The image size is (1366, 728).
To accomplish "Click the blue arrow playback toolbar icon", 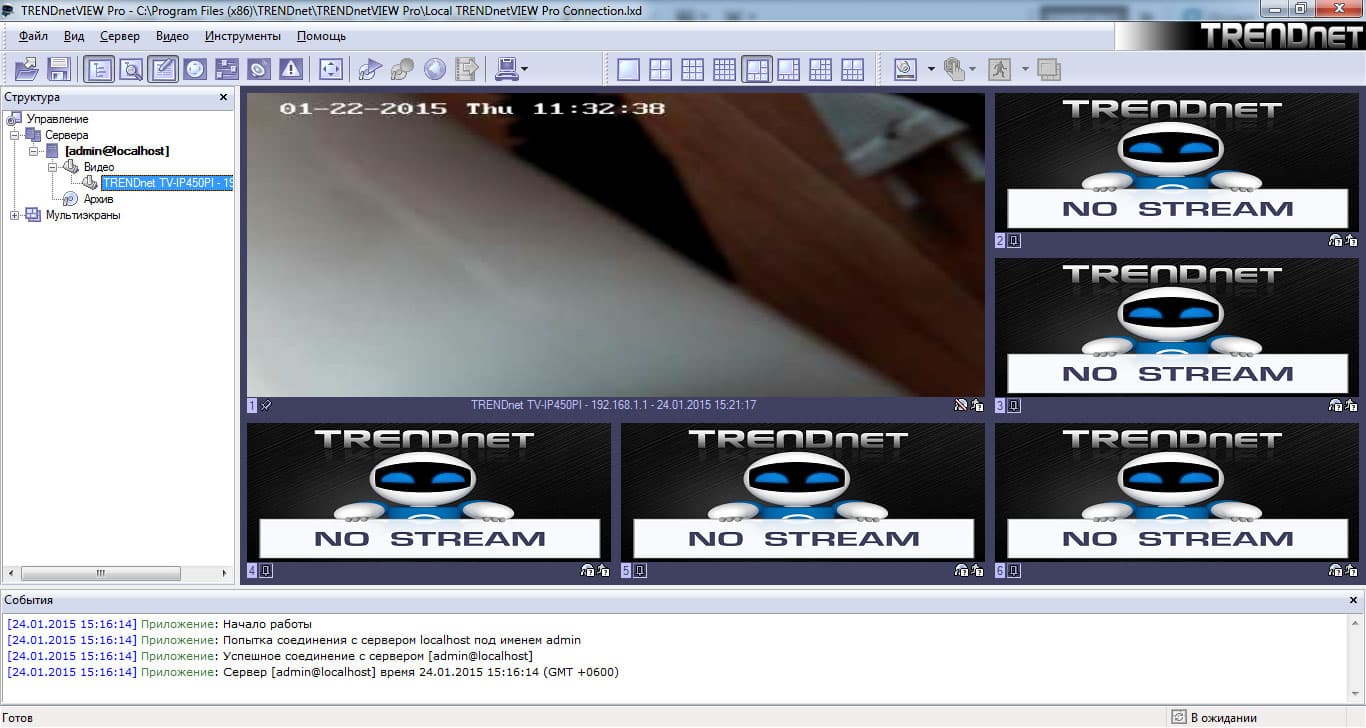I will click(371, 69).
